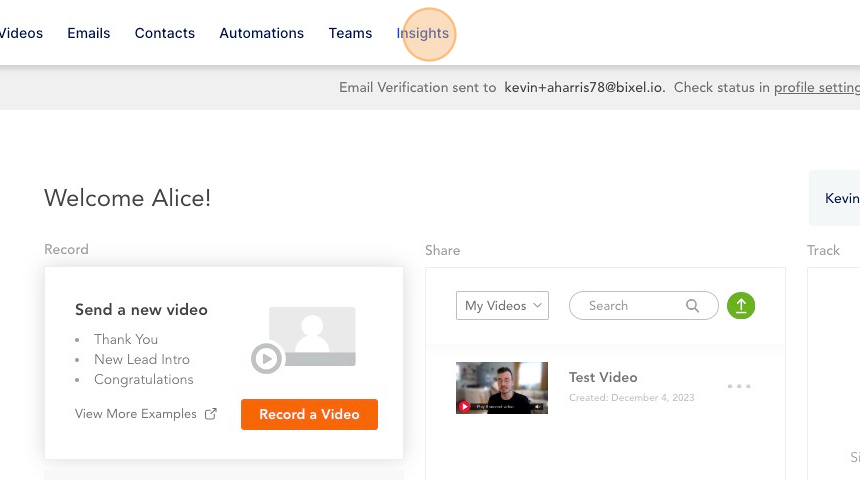Click into the video Search field
This screenshot has height=480, width=860.
tap(643, 306)
